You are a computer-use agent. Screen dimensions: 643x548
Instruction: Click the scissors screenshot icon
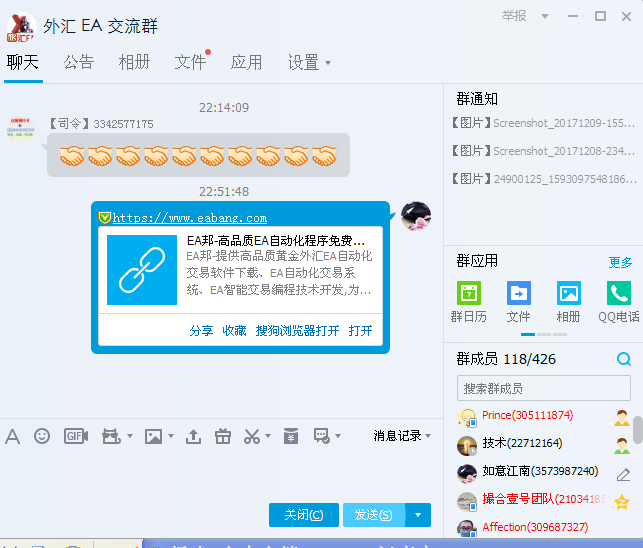pos(252,436)
